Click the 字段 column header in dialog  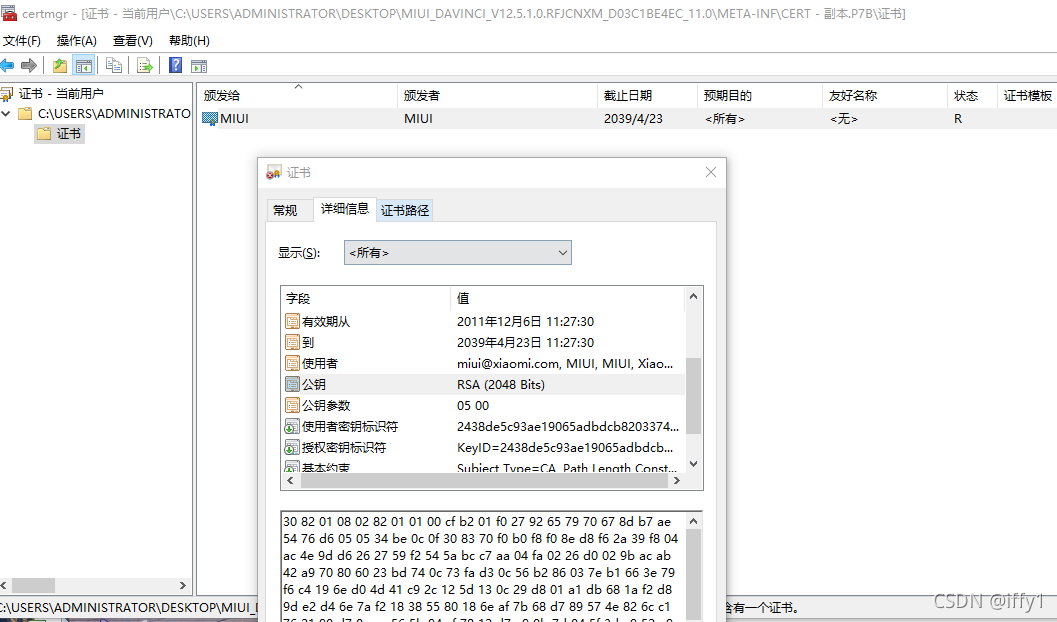(x=365, y=298)
